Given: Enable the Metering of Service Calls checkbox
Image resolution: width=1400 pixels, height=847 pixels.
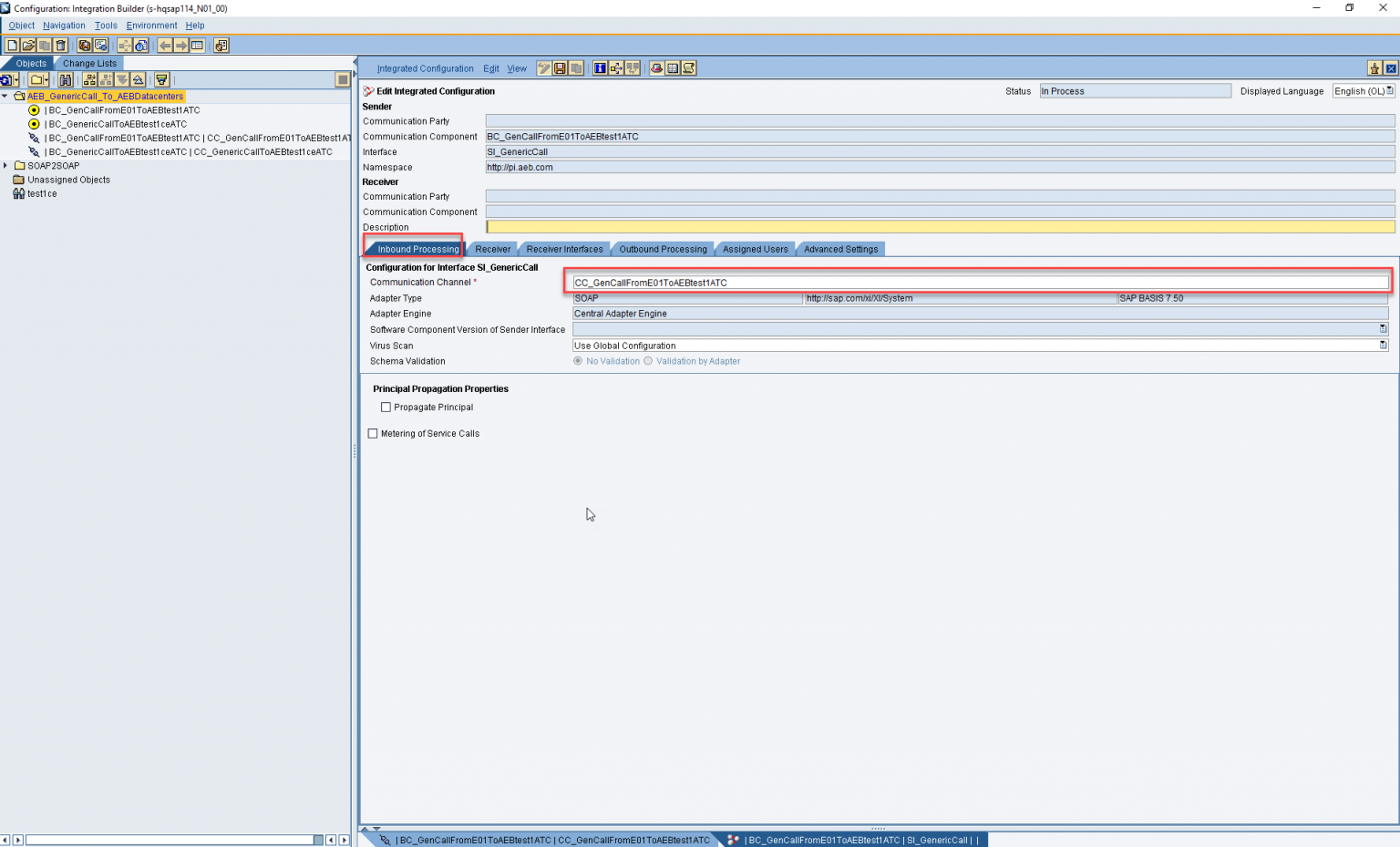Looking at the screenshot, I should [x=373, y=433].
